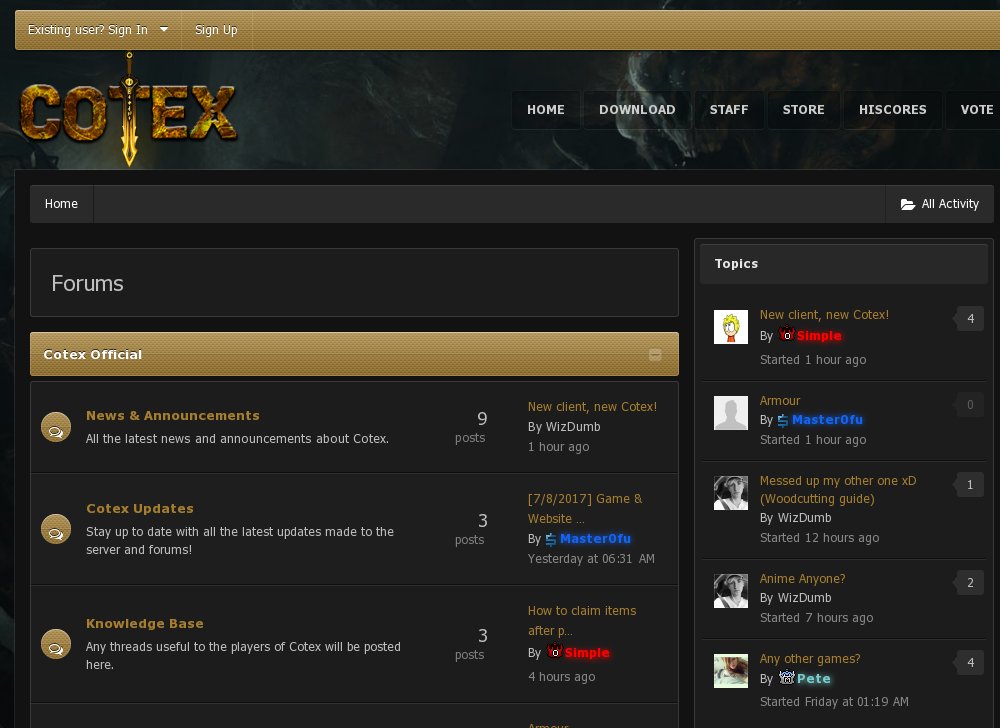Select STORE in the navigation bar
The width and height of the screenshot is (1000, 728).
point(804,110)
